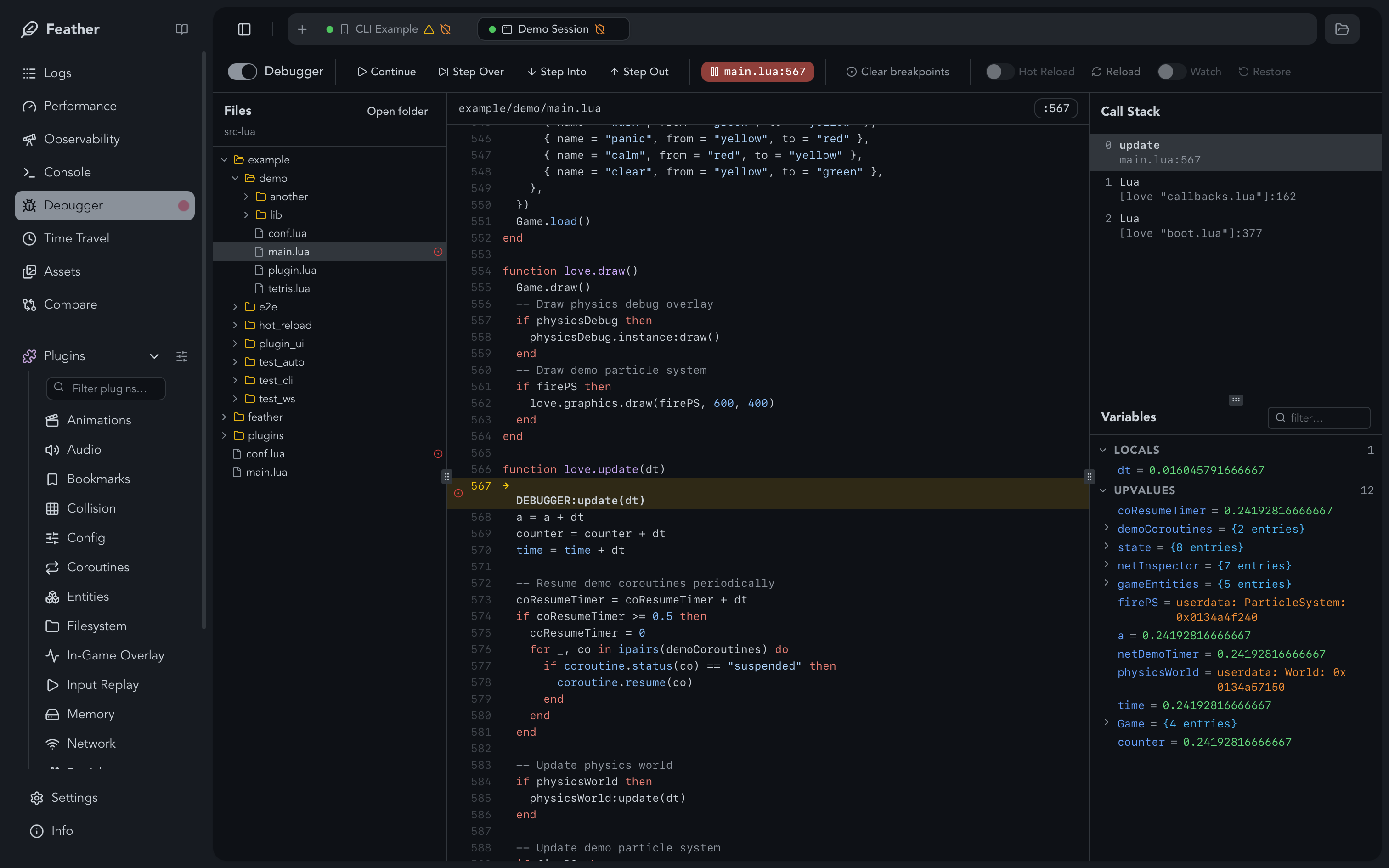Open Logs in the sidebar
The image size is (1389, 868).
pos(104,73)
